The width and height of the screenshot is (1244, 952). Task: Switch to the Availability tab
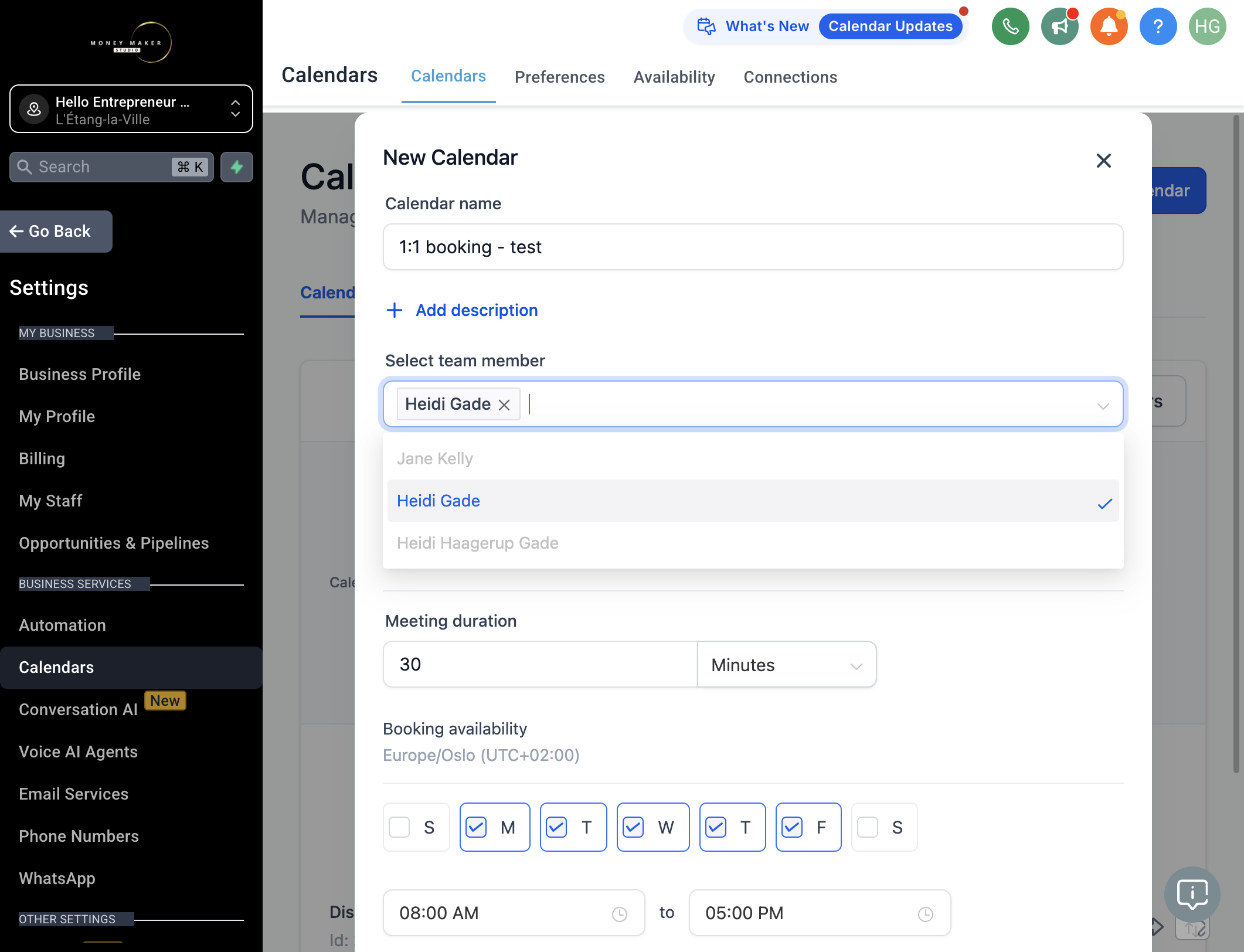(x=674, y=77)
